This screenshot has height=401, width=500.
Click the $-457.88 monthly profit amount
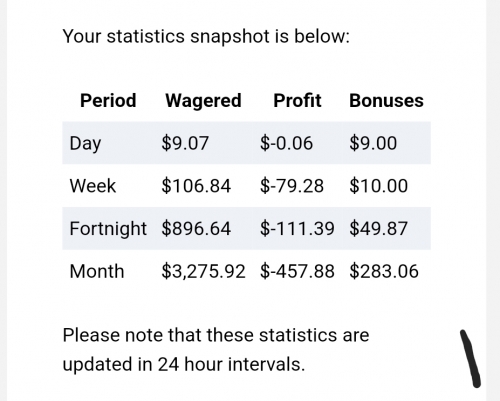[297, 271]
